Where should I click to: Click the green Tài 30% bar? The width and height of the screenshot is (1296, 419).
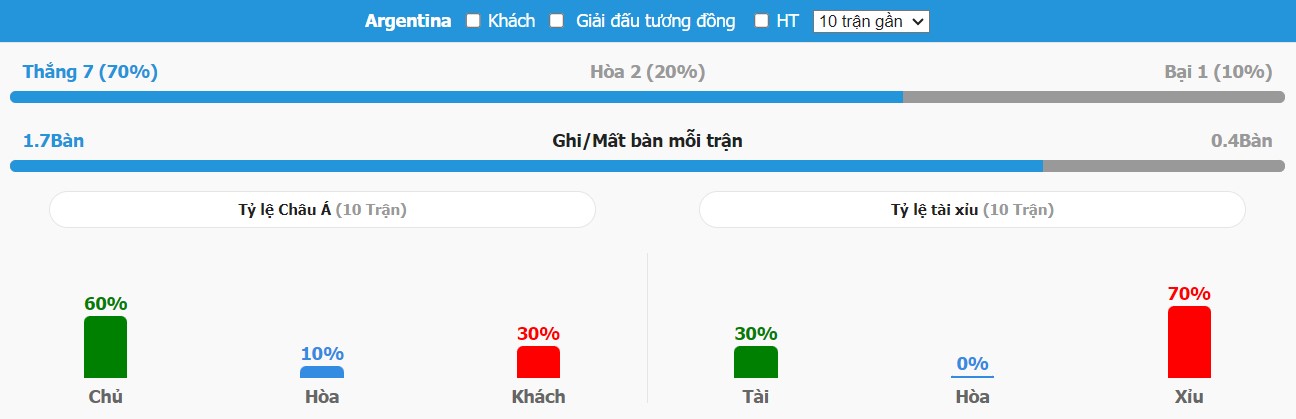point(755,362)
